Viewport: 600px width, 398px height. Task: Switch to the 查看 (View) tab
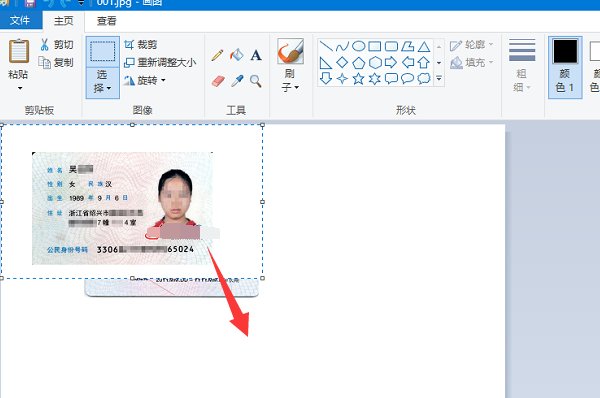[x=106, y=21]
